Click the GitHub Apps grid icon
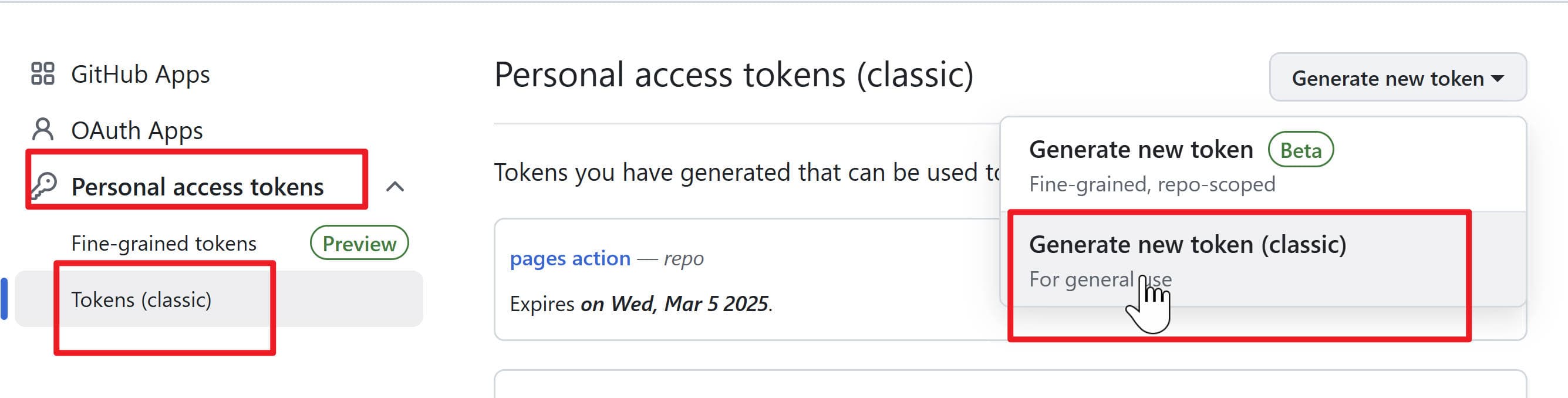The image size is (1568, 398). 43,73
